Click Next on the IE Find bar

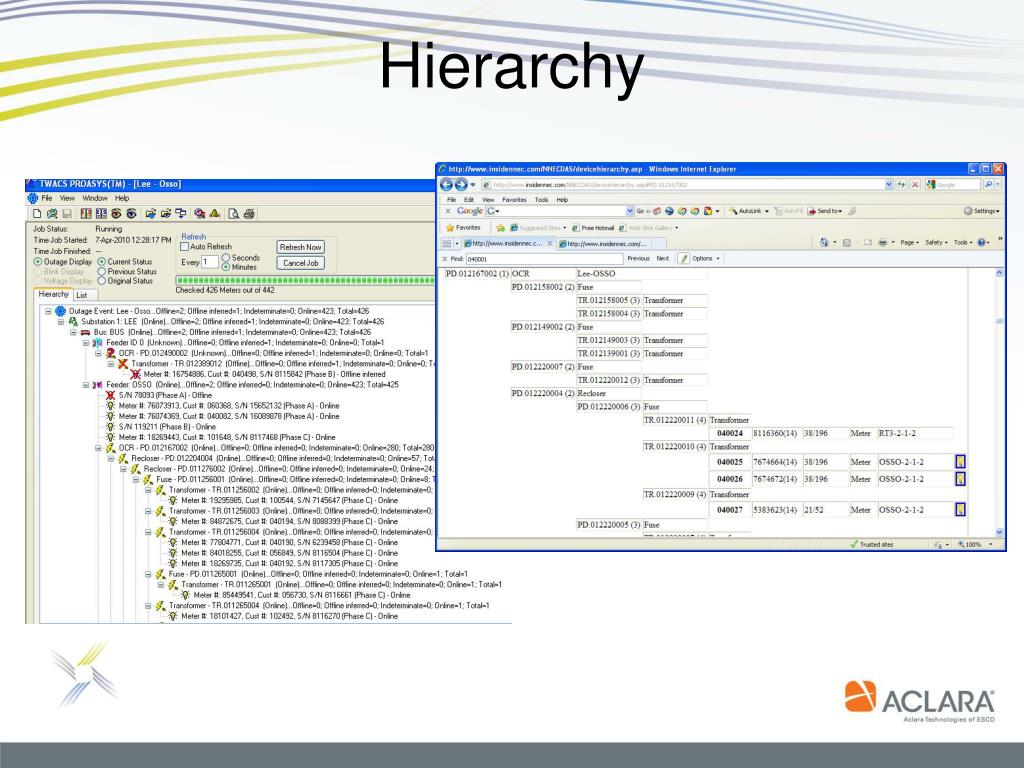coord(662,259)
